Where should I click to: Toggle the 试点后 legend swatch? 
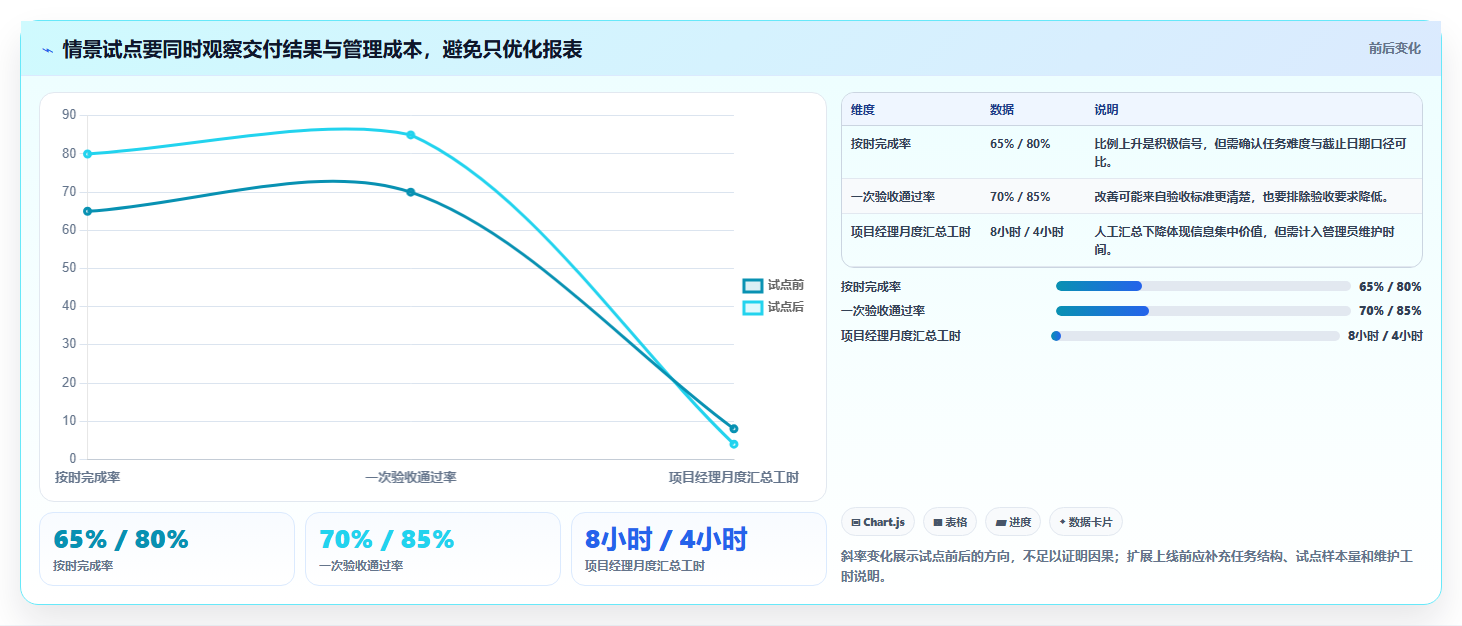753,308
